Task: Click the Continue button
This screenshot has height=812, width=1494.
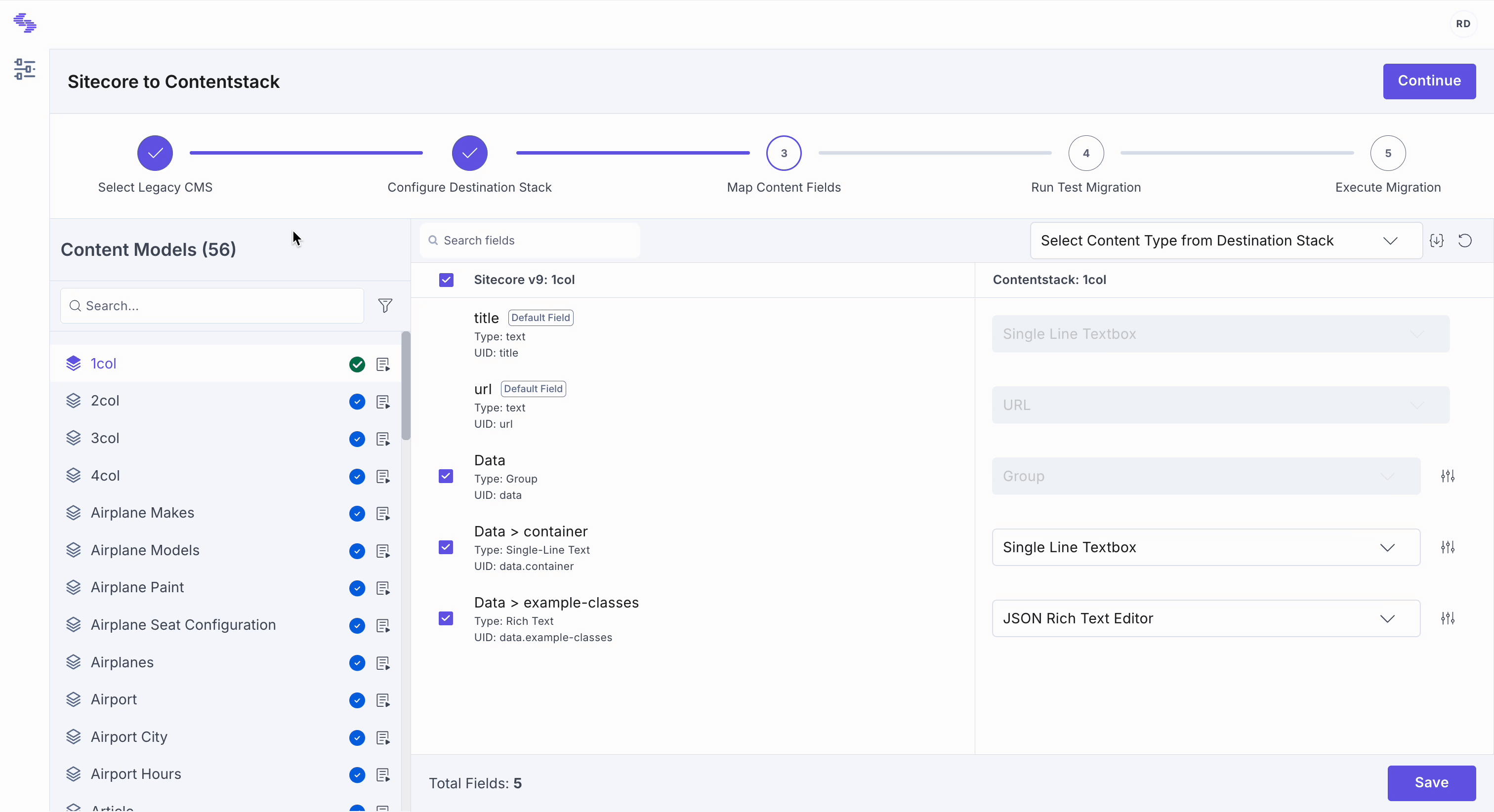Action: 1429,81
